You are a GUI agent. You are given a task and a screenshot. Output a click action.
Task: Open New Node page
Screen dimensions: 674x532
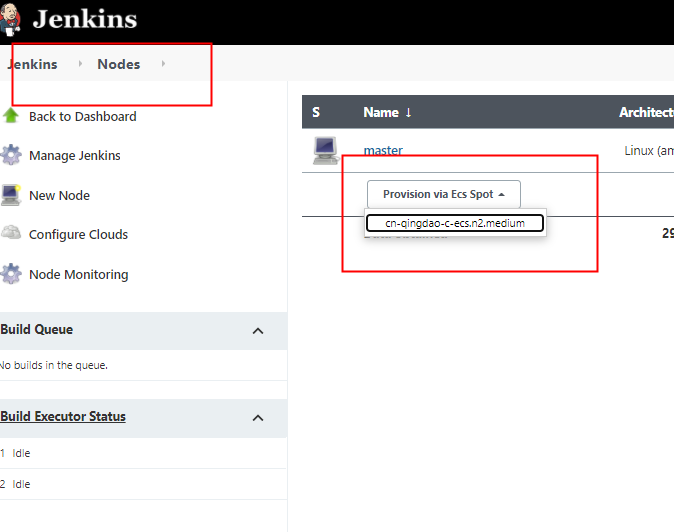tap(59, 196)
